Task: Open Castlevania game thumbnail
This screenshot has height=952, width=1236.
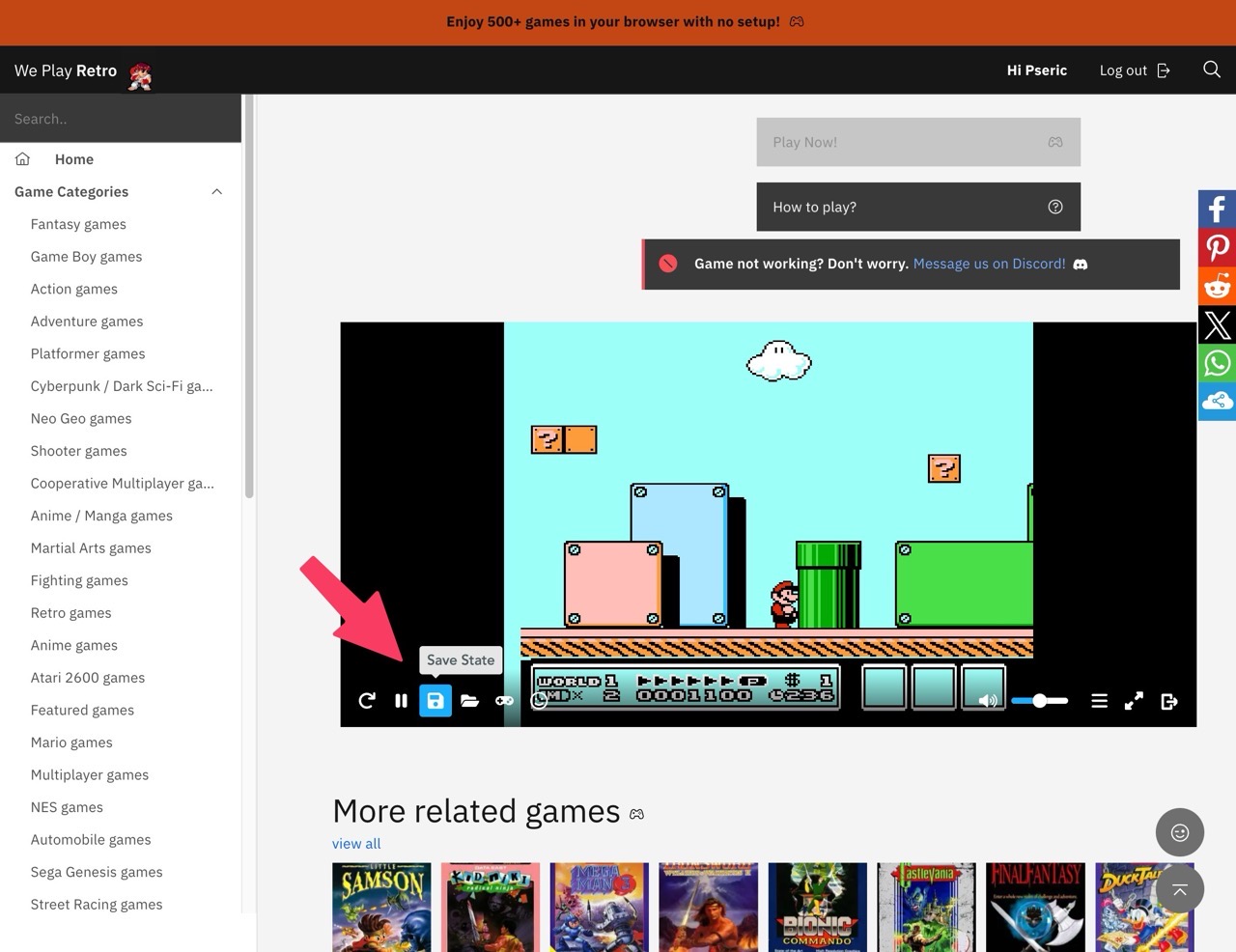Action: click(927, 908)
